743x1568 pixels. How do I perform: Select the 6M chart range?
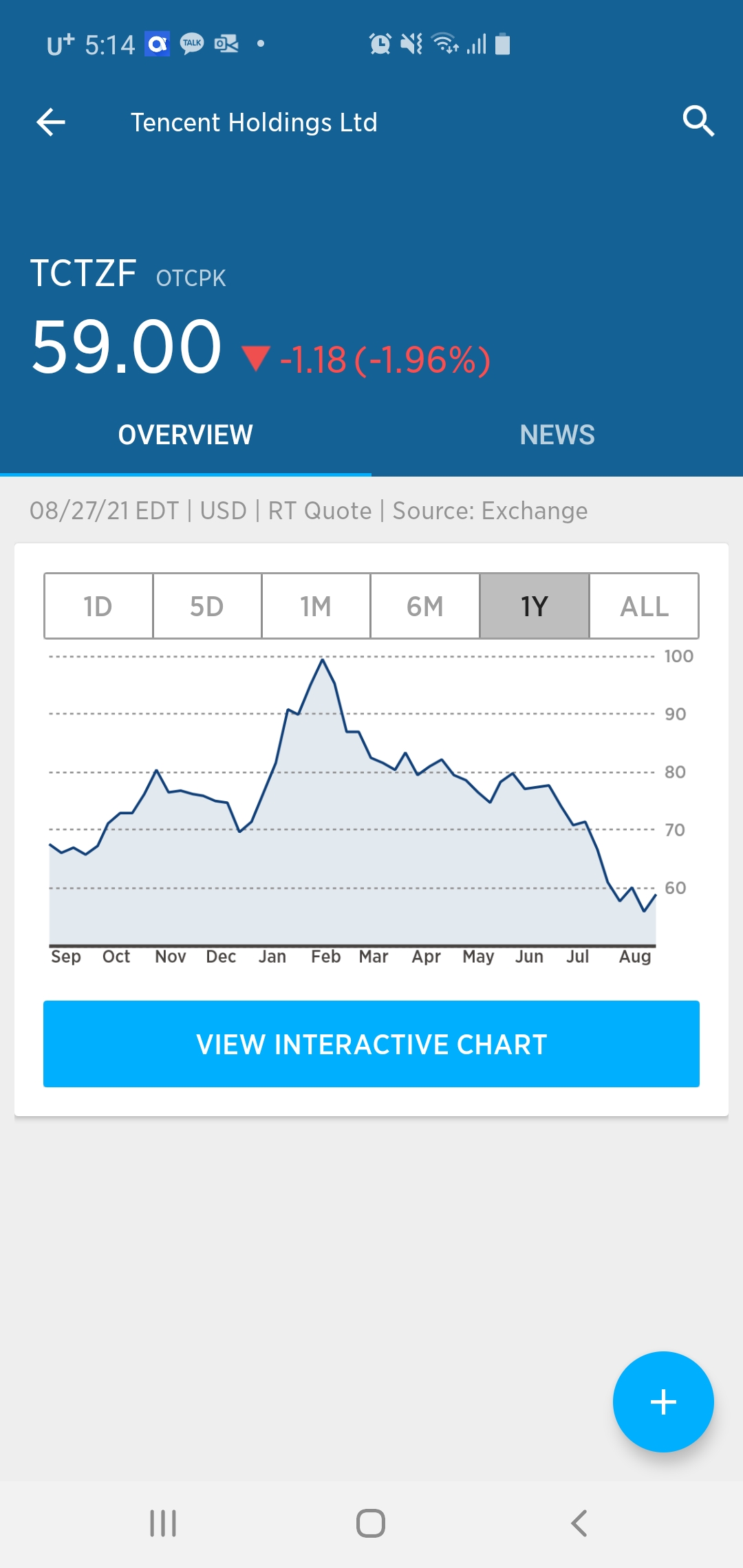coord(425,606)
